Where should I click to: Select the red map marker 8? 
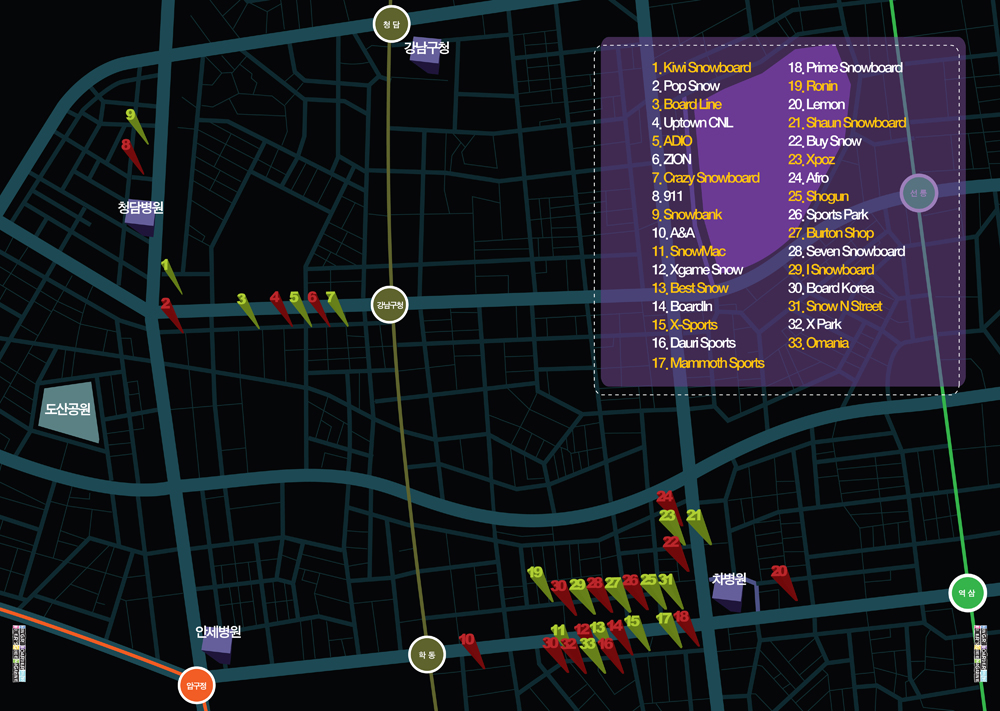pyautogui.click(x=132, y=156)
